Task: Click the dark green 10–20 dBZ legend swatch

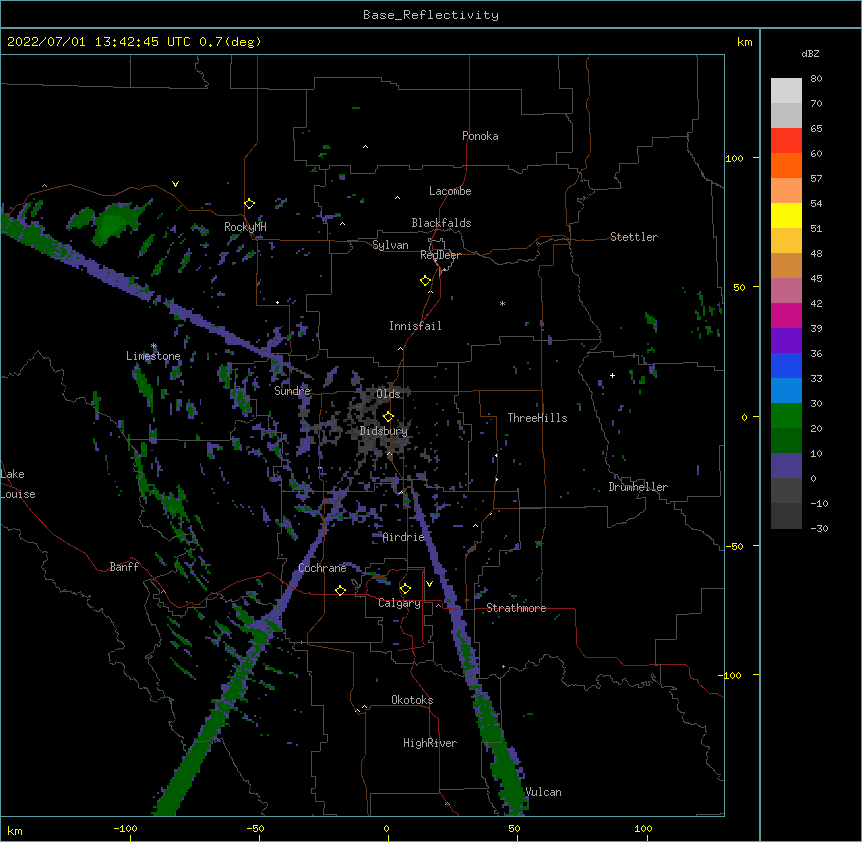Action: 786,441
